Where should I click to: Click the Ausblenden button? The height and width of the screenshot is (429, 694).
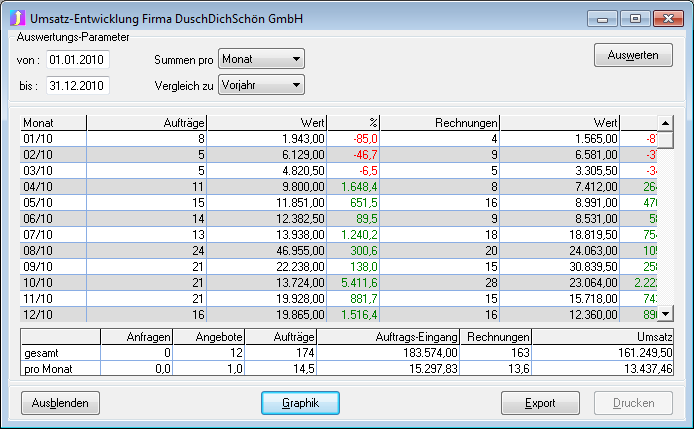click(61, 403)
